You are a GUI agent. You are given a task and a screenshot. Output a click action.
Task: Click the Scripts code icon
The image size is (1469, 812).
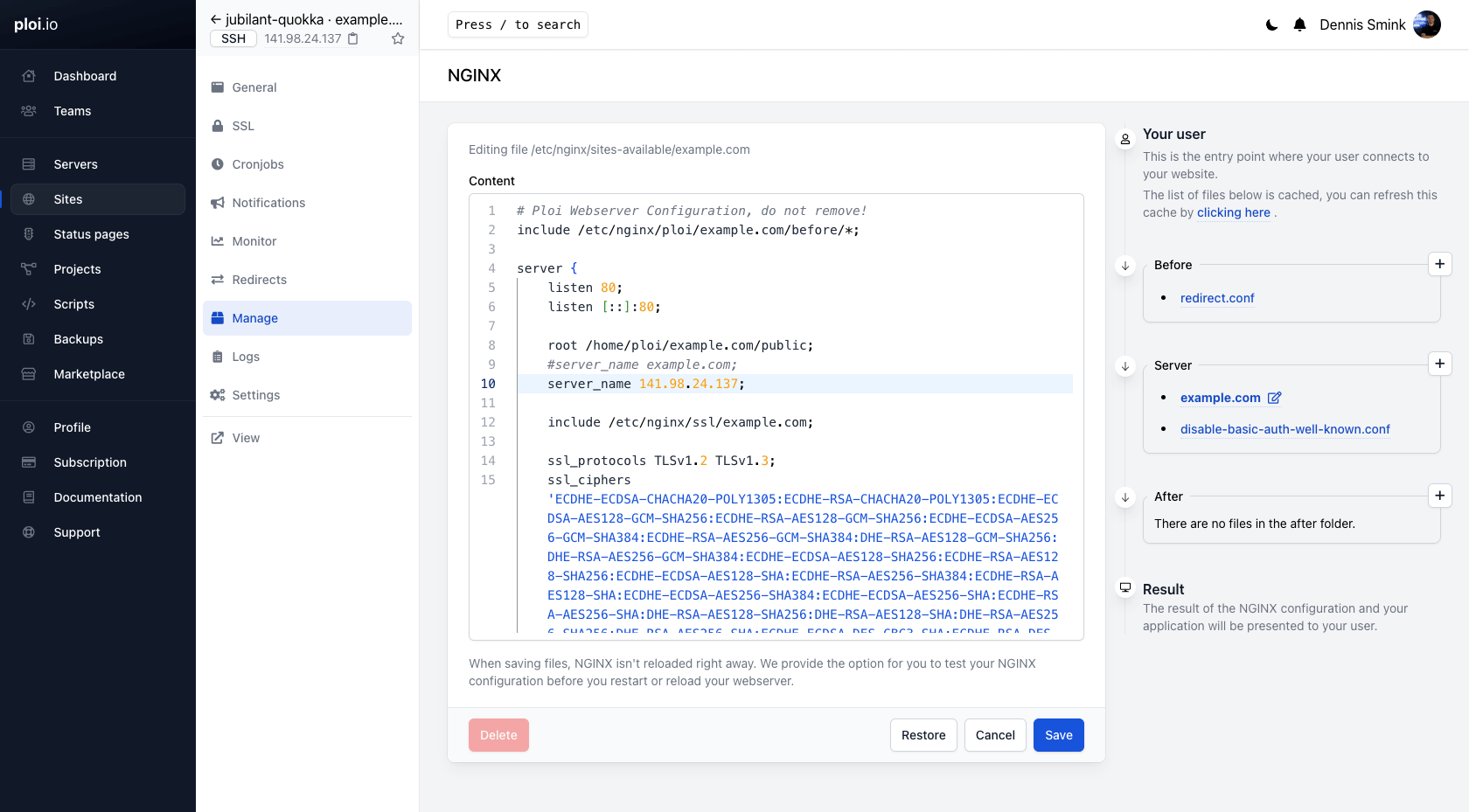29,304
